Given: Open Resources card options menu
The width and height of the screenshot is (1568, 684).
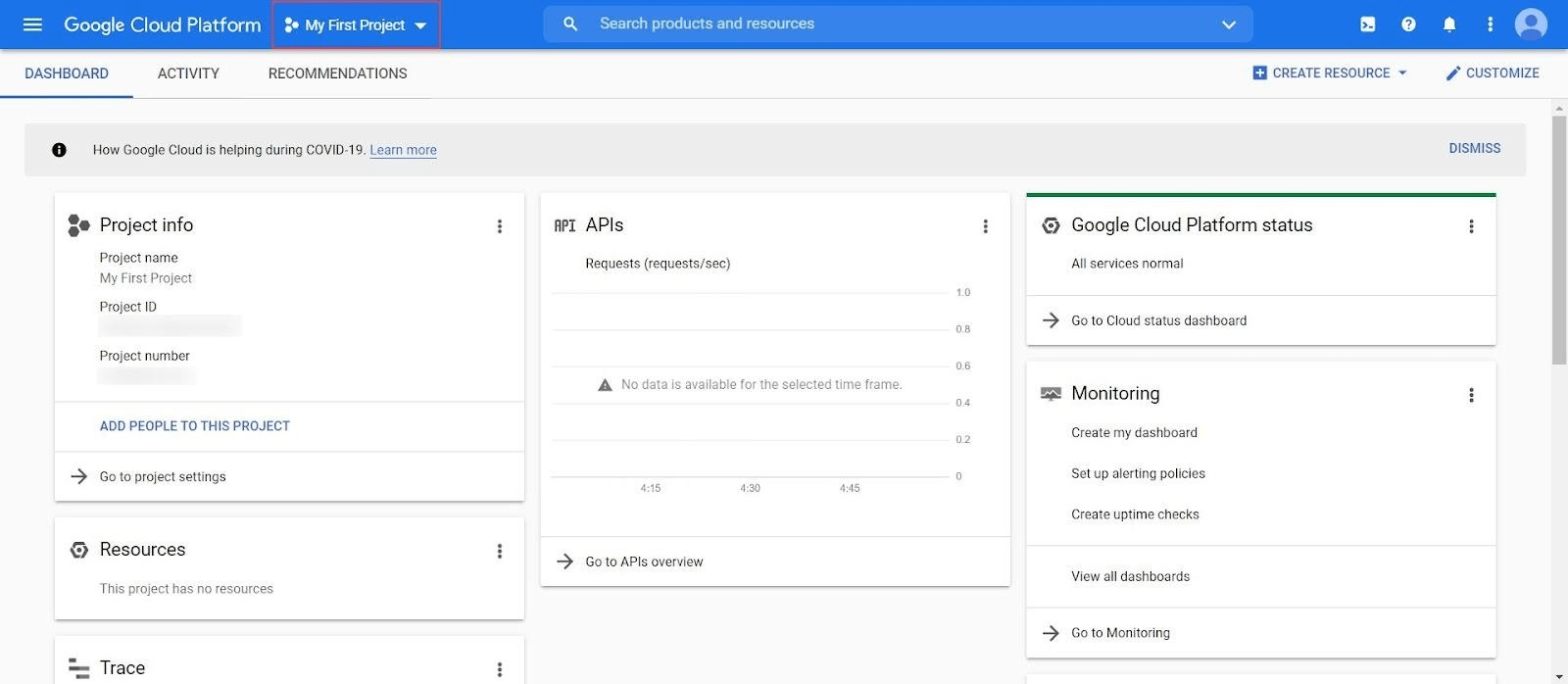Looking at the screenshot, I should pyautogui.click(x=500, y=551).
